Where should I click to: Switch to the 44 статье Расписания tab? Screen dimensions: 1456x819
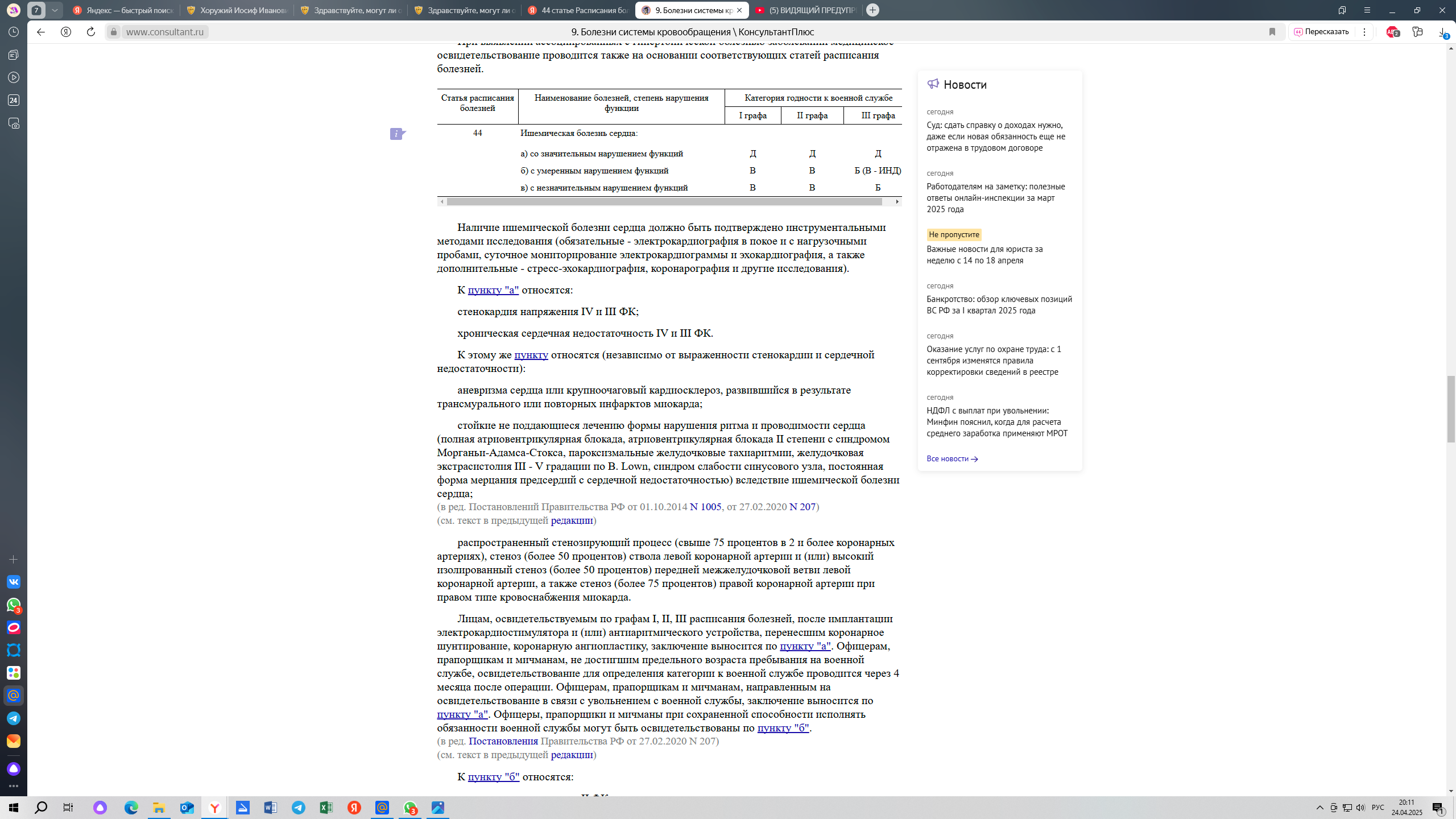[578, 10]
